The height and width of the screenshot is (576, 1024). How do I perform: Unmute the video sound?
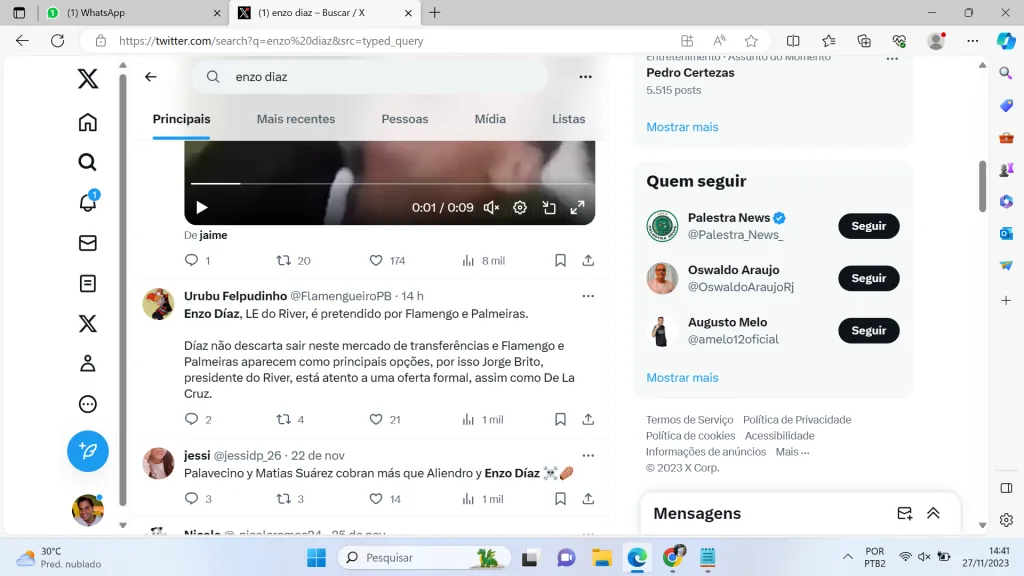tap(491, 208)
